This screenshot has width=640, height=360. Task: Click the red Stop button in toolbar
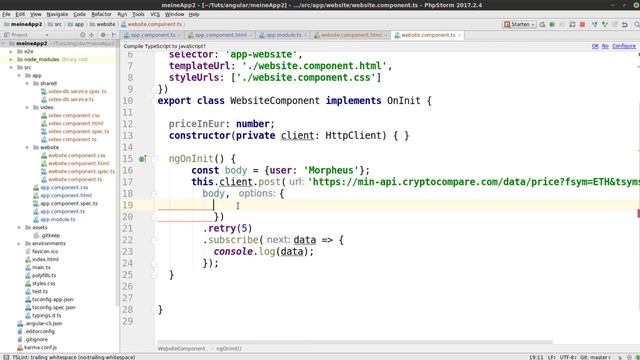pyautogui.click(x=582, y=24)
